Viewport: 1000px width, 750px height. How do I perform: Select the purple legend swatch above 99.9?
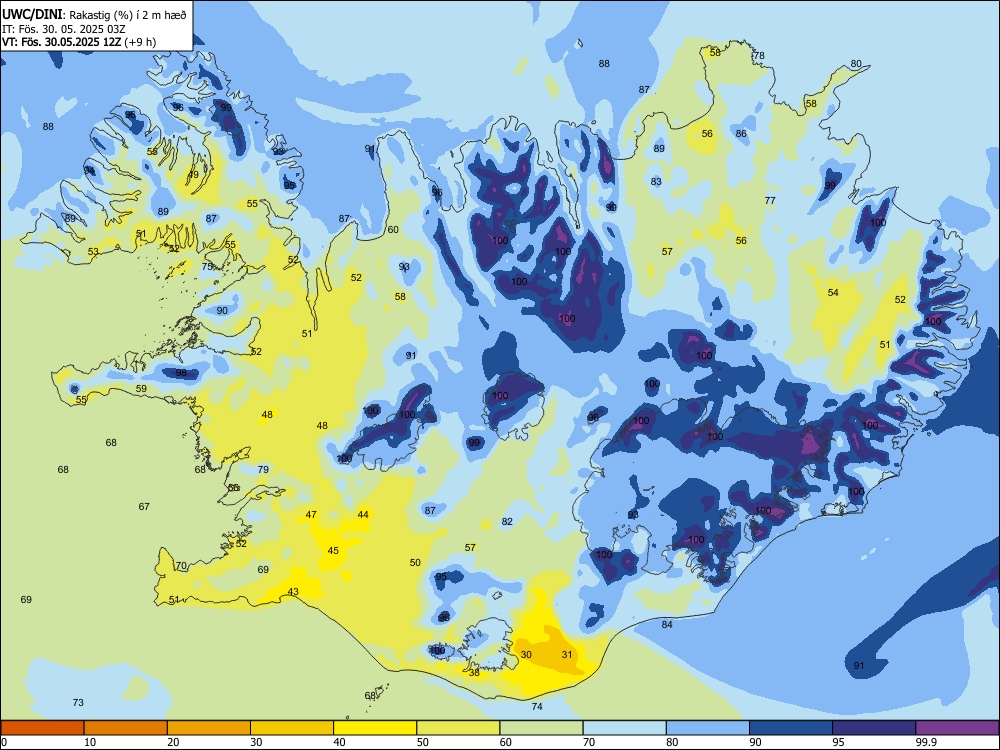click(957, 728)
